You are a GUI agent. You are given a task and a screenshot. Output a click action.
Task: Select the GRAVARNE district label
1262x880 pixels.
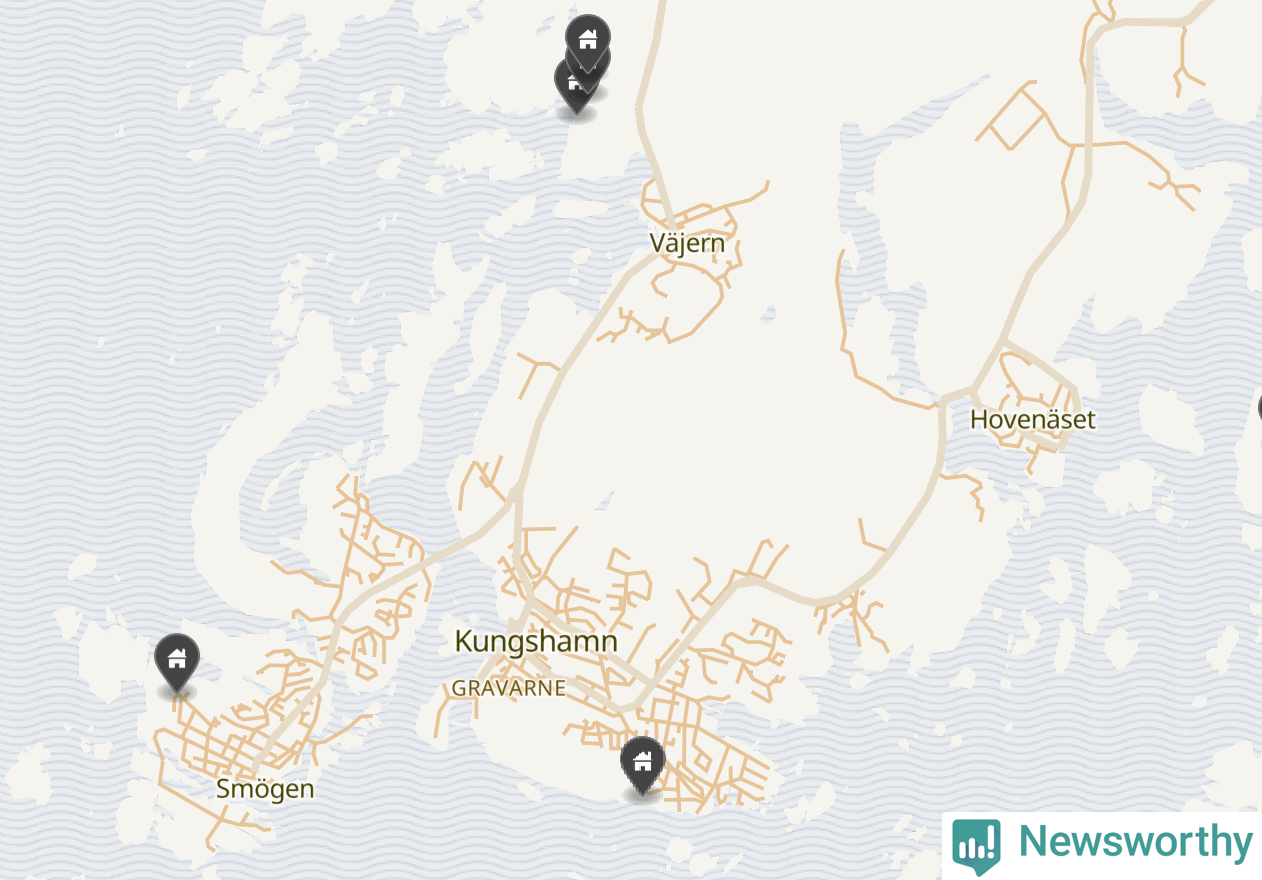[x=508, y=688]
